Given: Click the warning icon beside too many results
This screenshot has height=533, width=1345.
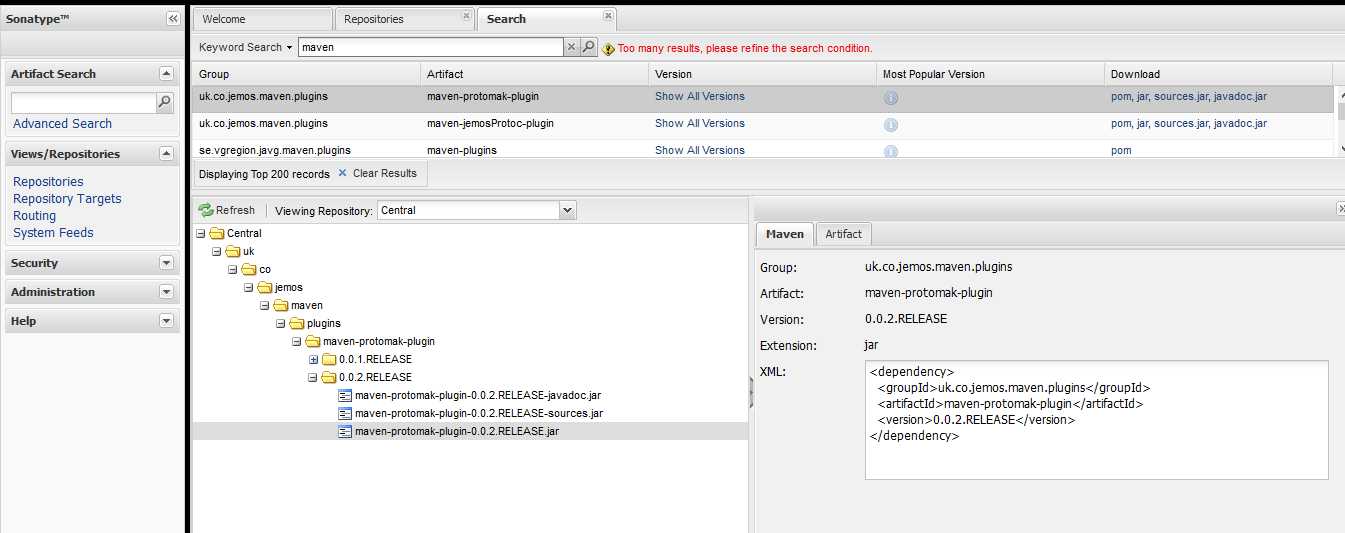Looking at the screenshot, I should [608, 48].
